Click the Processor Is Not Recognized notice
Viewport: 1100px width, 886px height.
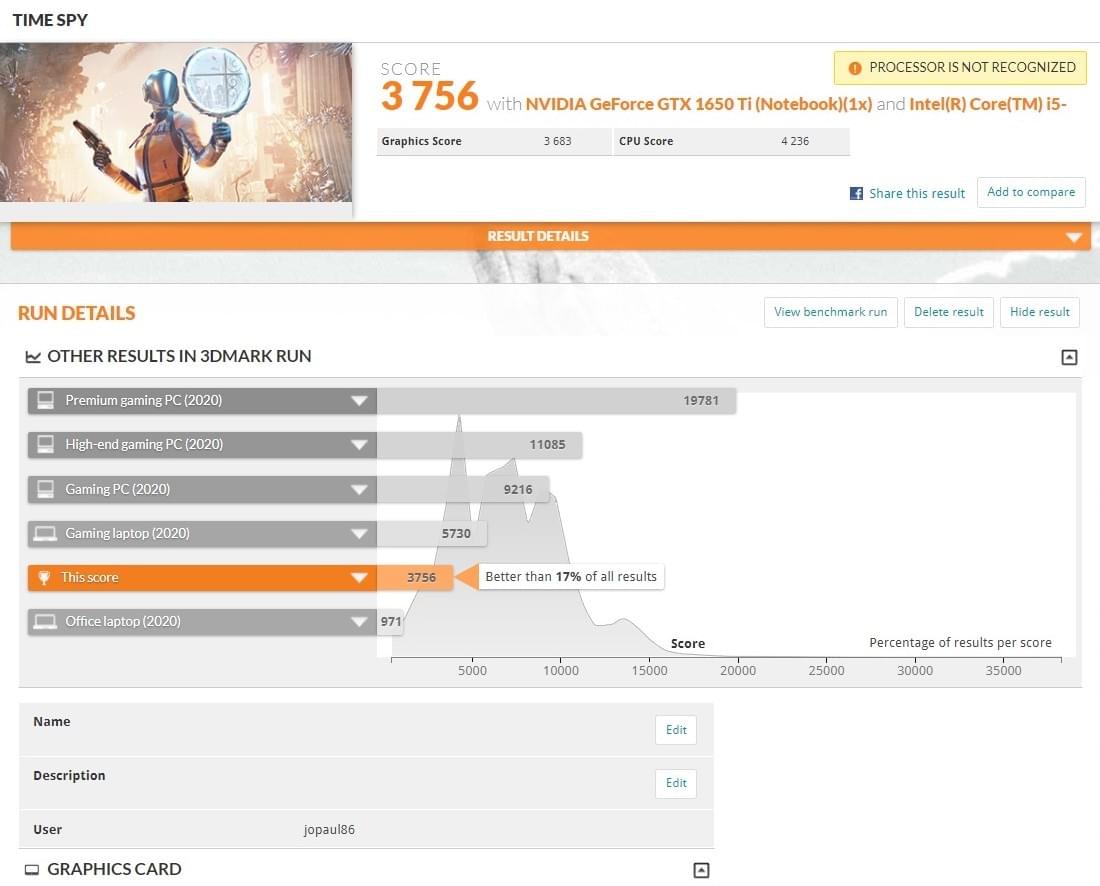click(960, 68)
